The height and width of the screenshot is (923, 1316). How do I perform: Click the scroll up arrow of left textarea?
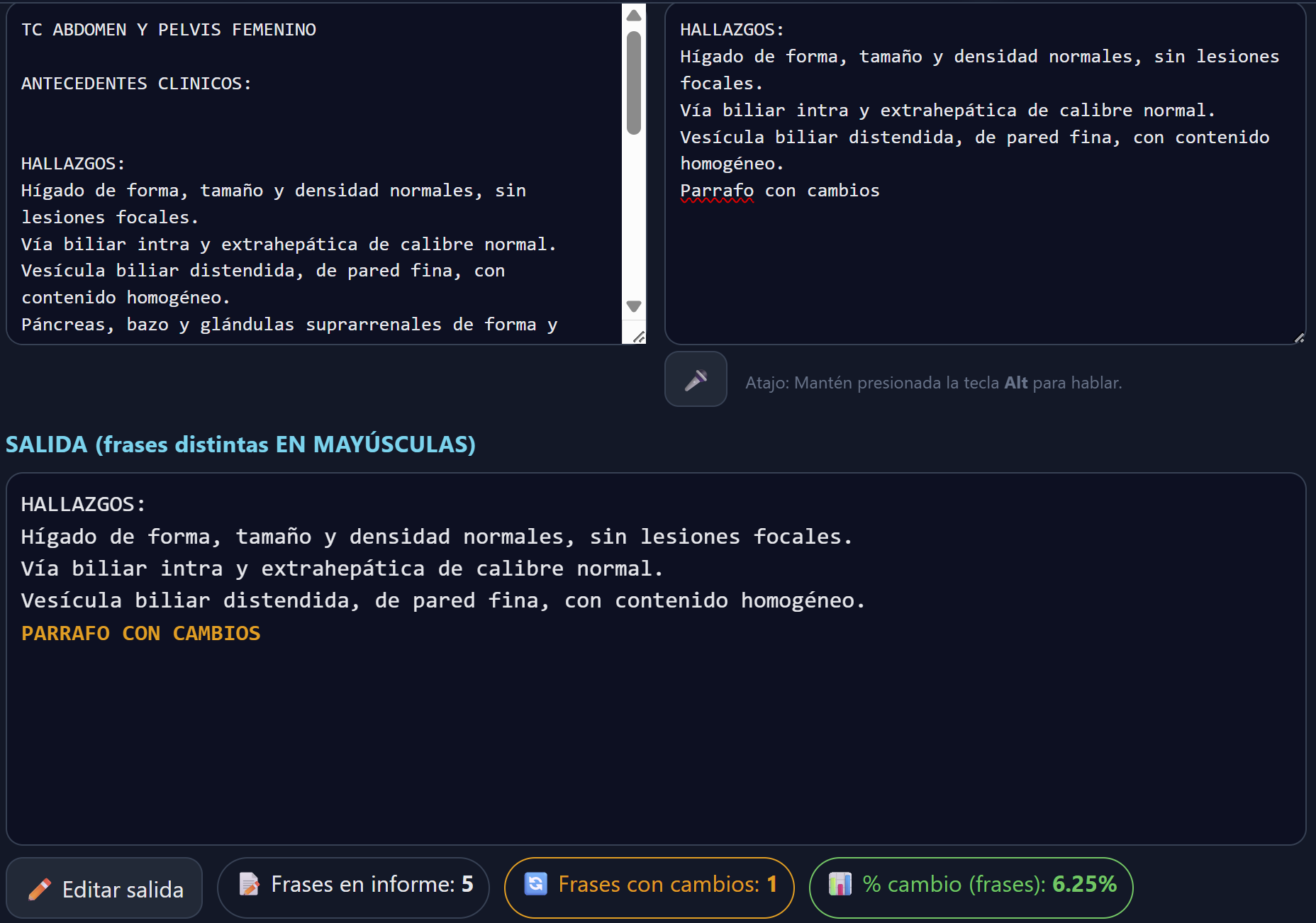(x=634, y=16)
